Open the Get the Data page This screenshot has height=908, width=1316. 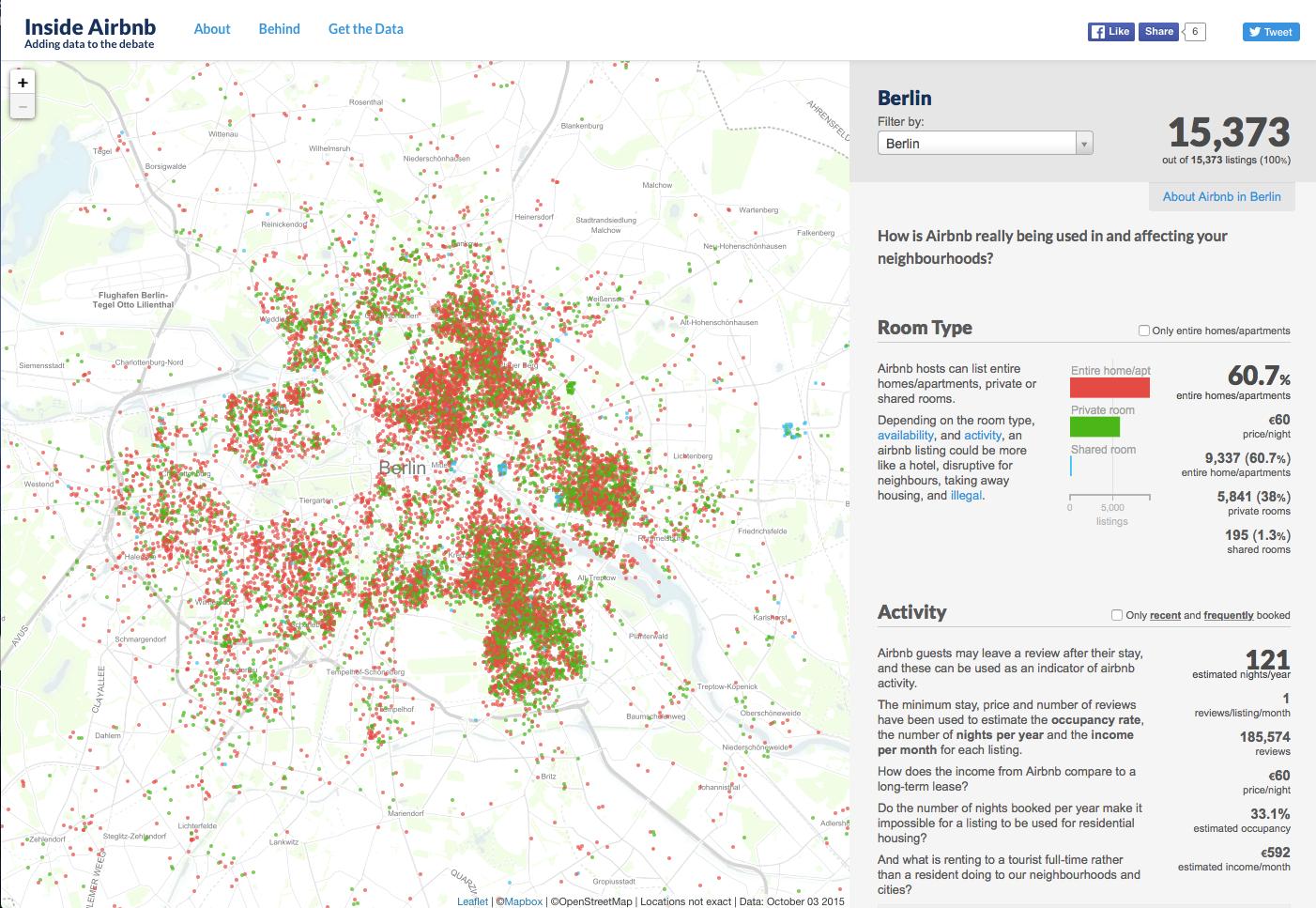tap(366, 29)
